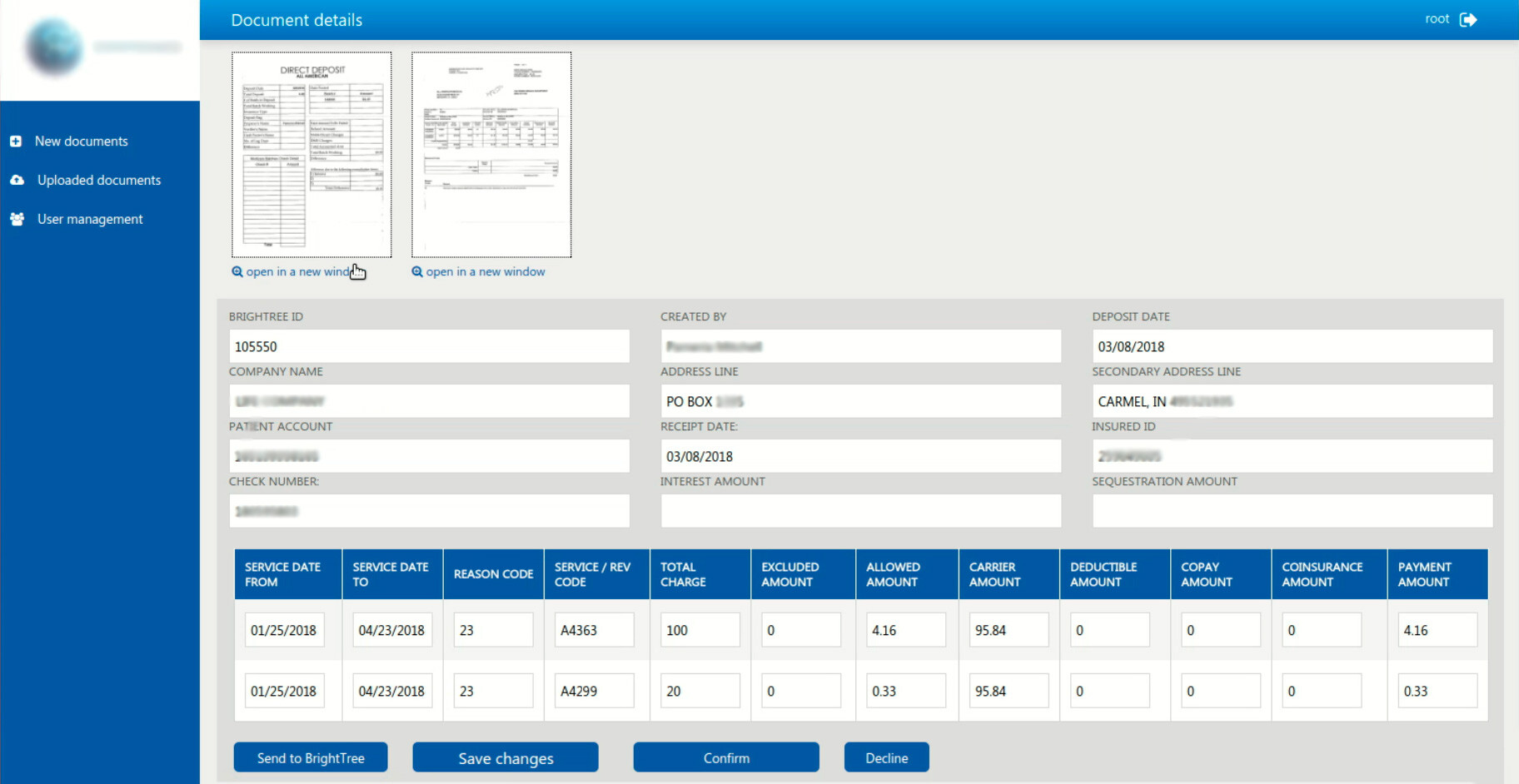The width and height of the screenshot is (1519, 784).
Task: Click the second 'open in a new window' link
Action: tap(485, 272)
